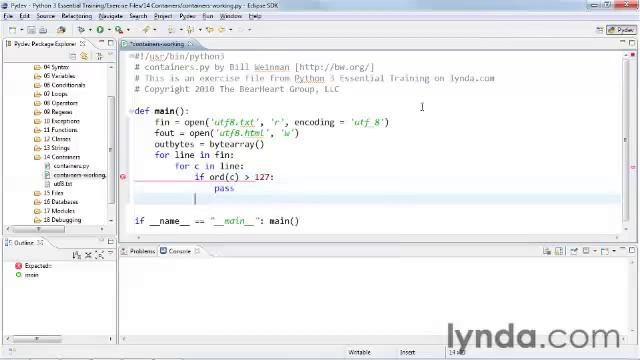Click the Debug (bug) toolbar icon
The image size is (640, 360).
click(81, 30)
